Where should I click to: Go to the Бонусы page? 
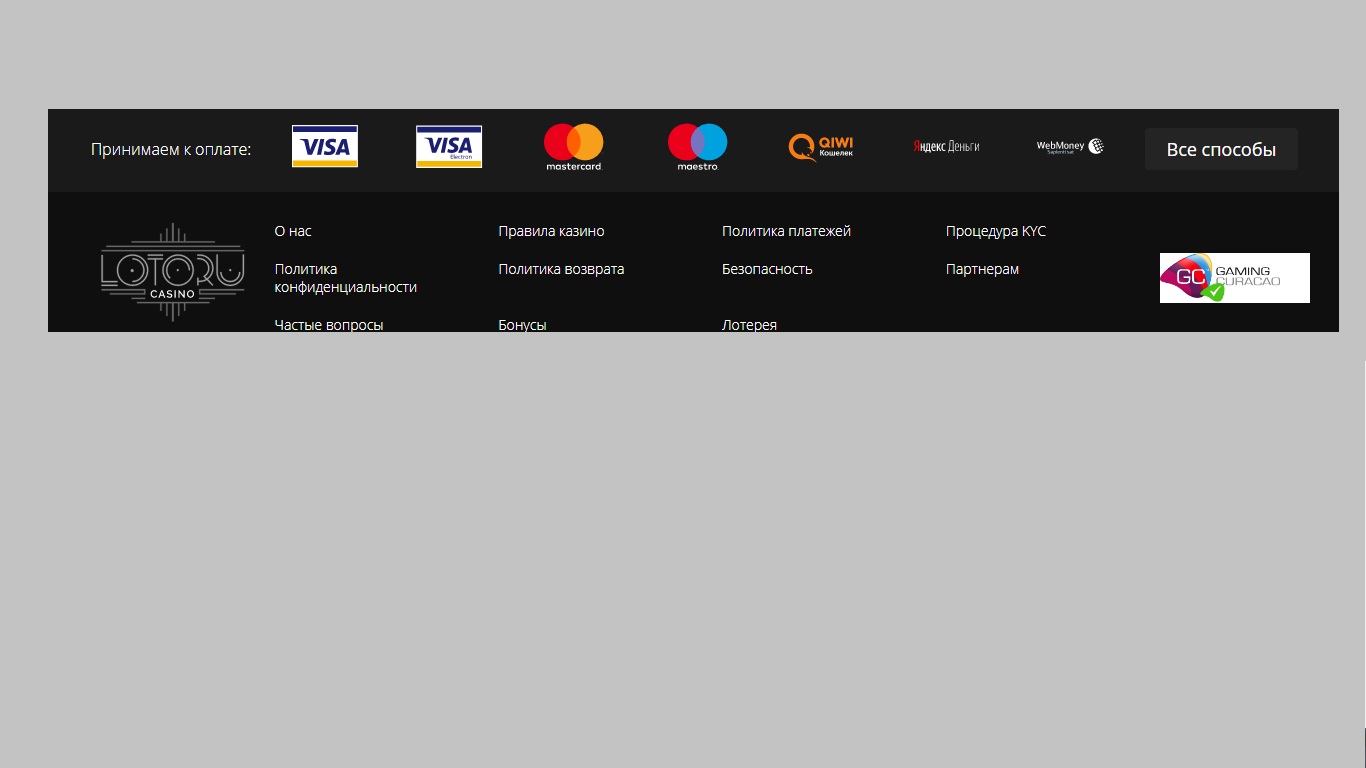(x=523, y=325)
